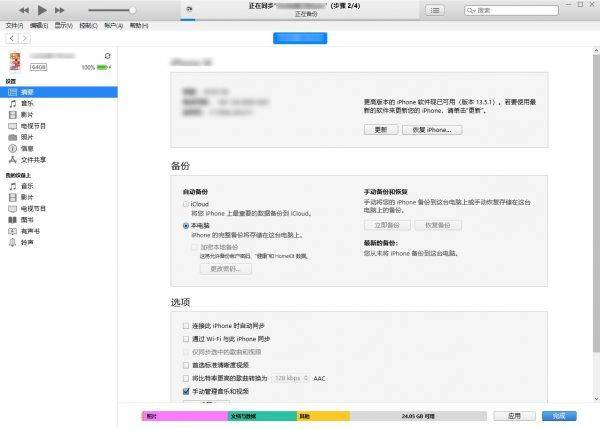Click the sync activity icon in status area

click(x=189, y=9)
